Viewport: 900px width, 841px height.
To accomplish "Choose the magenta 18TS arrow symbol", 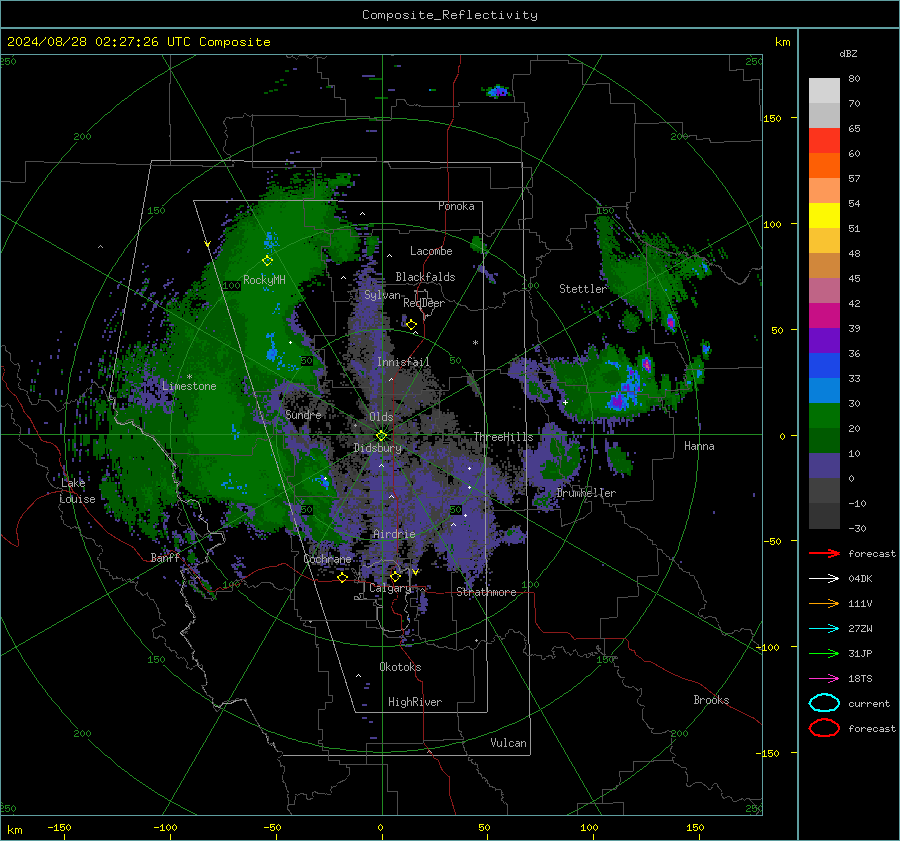I will (824, 679).
